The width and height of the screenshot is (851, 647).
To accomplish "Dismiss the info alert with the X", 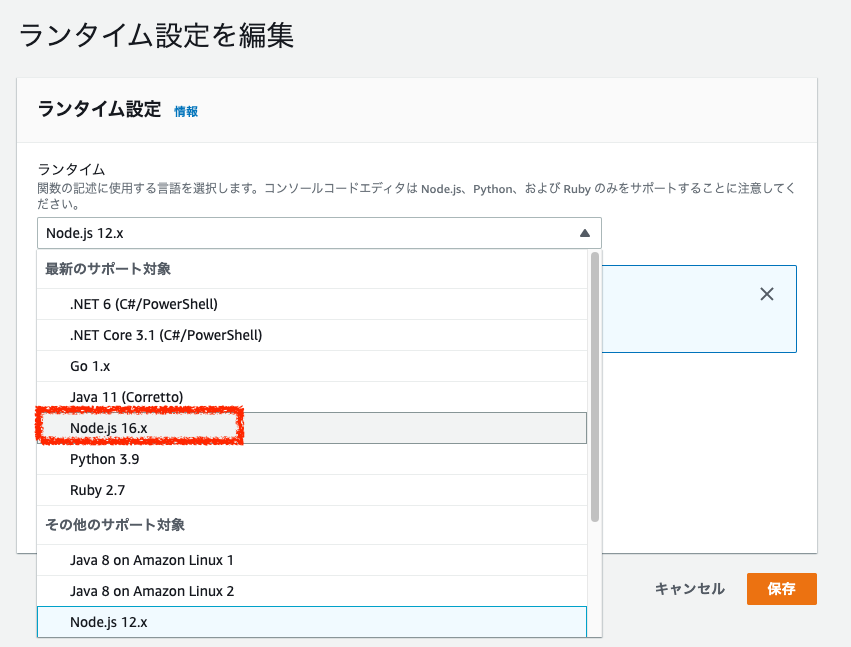I will point(767,293).
